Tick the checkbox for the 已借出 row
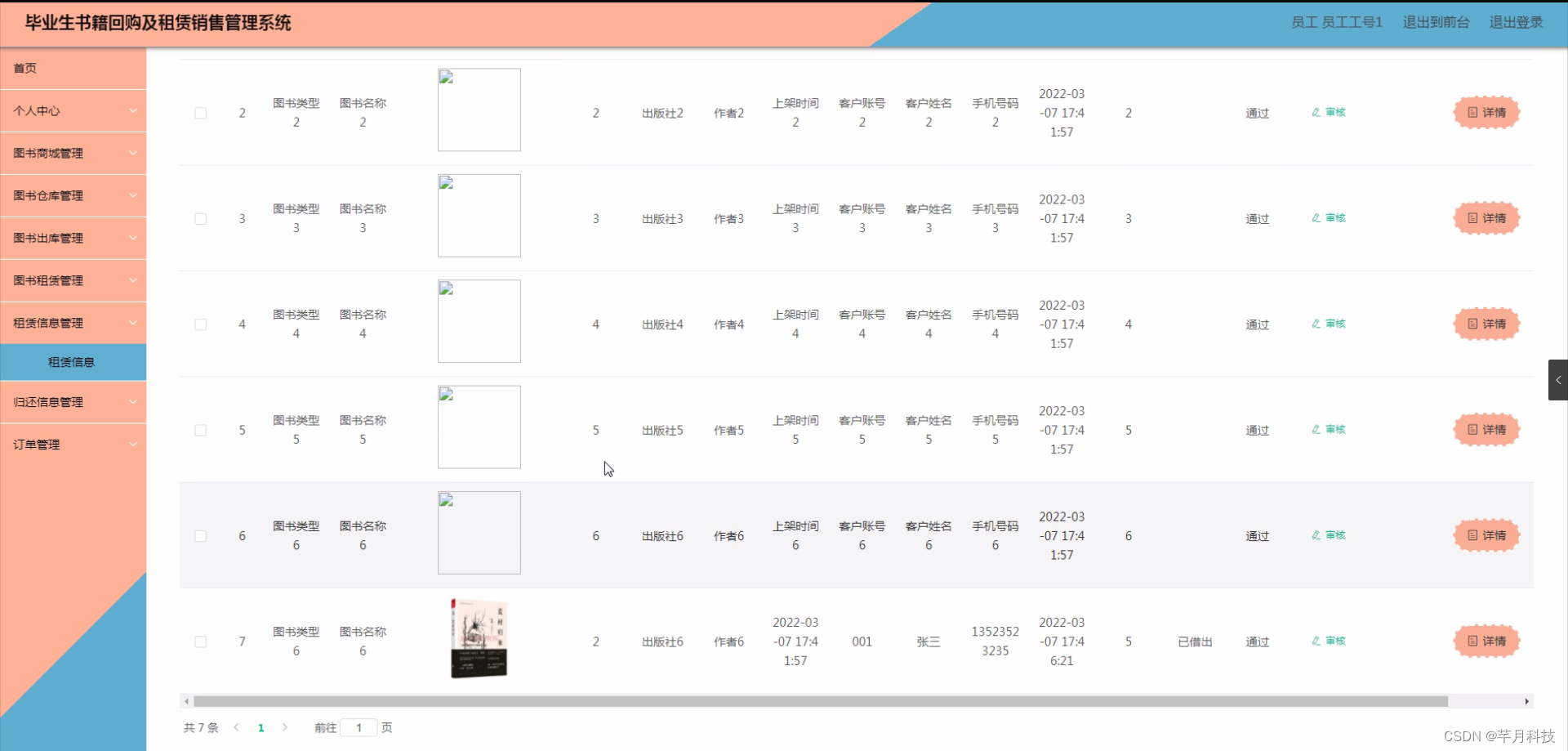Screen dimensions: 1568x751 pos(201,641)
